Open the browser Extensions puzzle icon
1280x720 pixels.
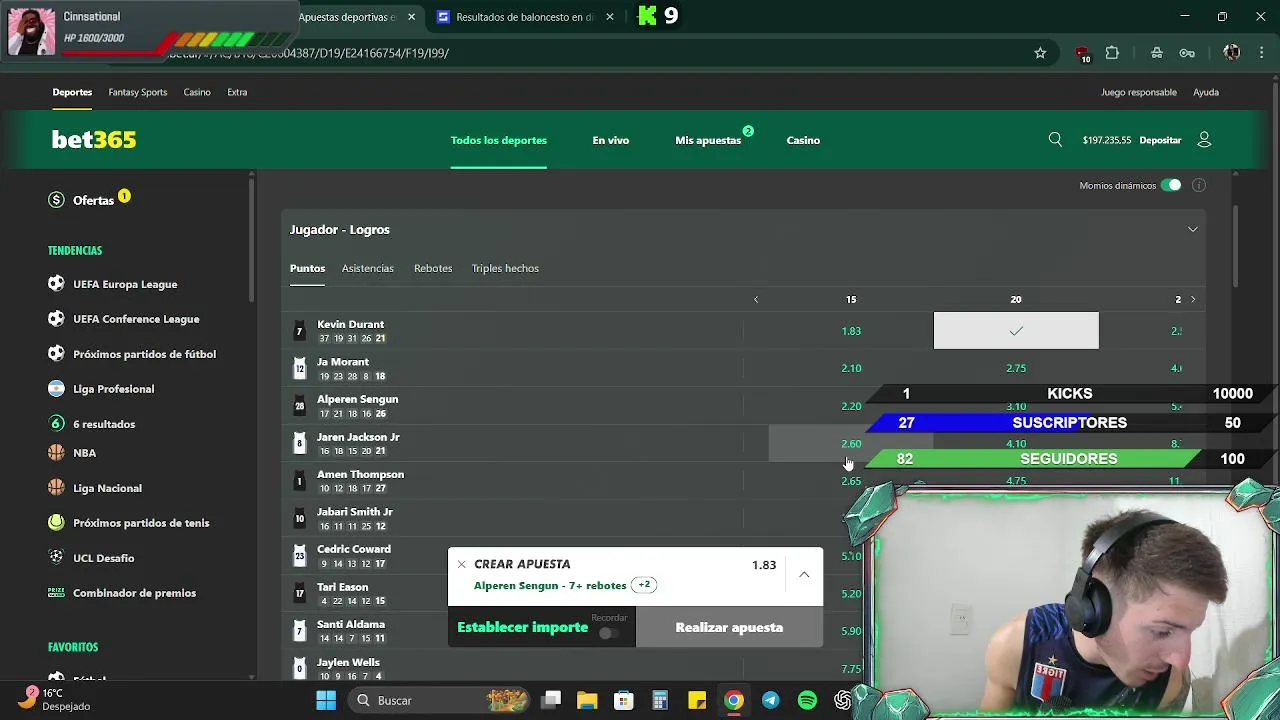(x=1112, y=53)
